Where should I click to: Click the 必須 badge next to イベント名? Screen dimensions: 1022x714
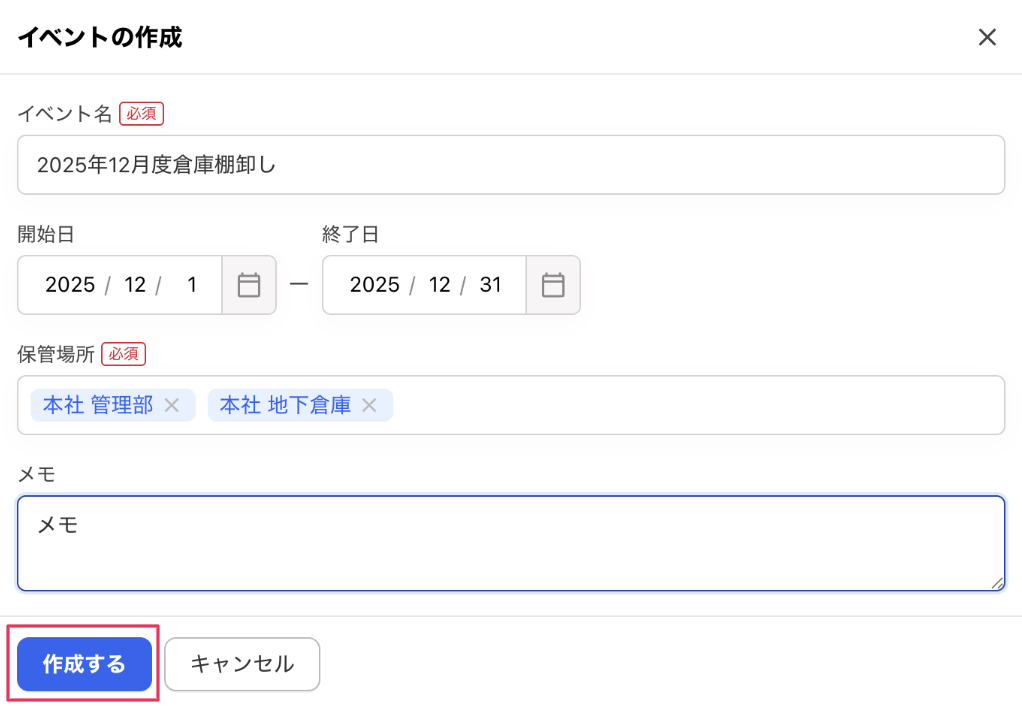pos(140,113)
